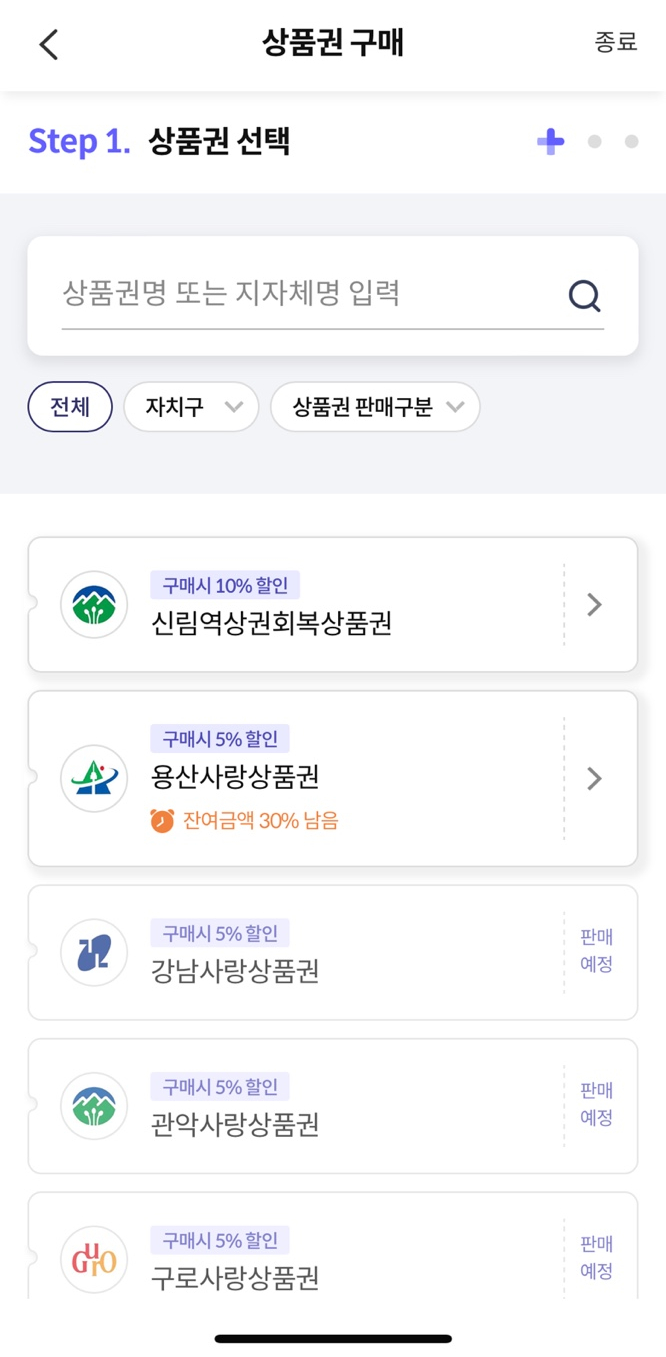Image resolution: width=666 pixels, height=1357 pixels.
Task: Tap the back arrow at top left
Action: coord(48,44)
